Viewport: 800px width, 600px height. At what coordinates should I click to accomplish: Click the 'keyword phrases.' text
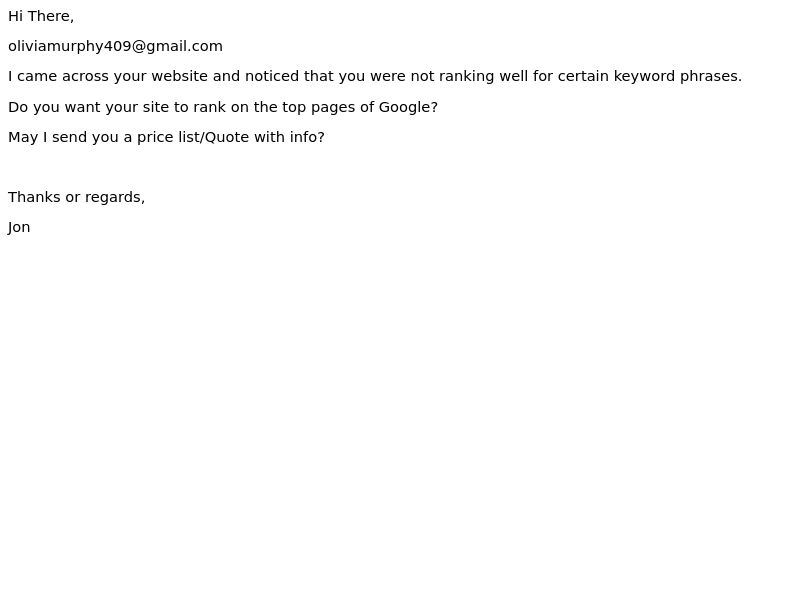(678, 77)
